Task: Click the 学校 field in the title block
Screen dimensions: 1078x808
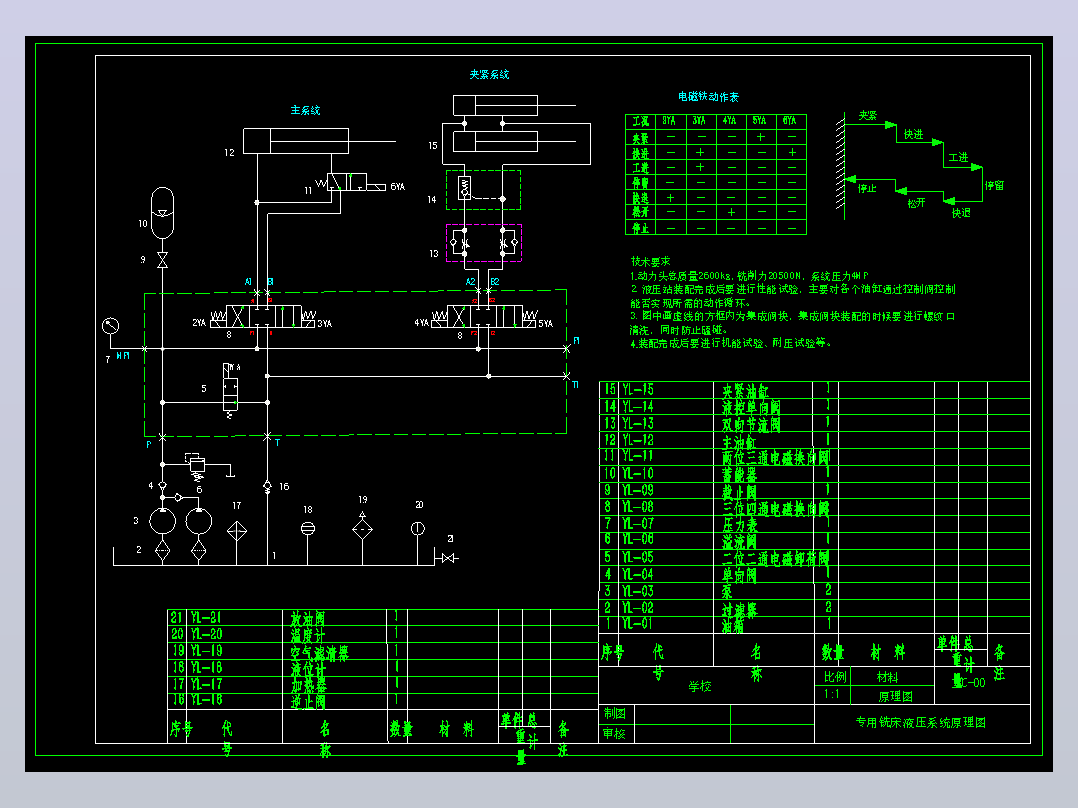Action: pos(700,686)
